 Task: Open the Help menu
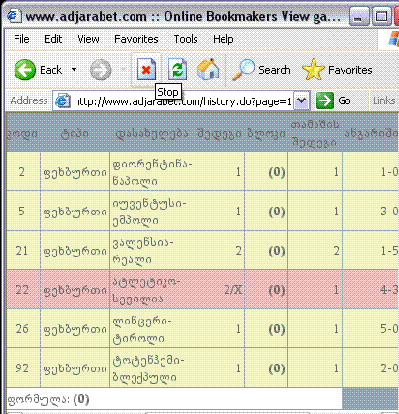223,39
